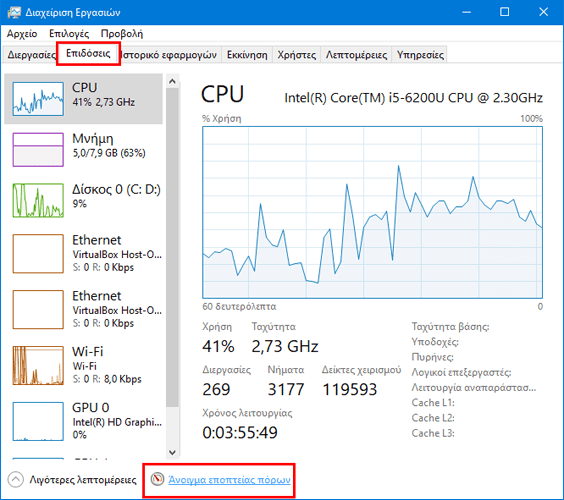
Task: Click the Δείκτες χειρισμού value 119593
Action: click(350, 390)
